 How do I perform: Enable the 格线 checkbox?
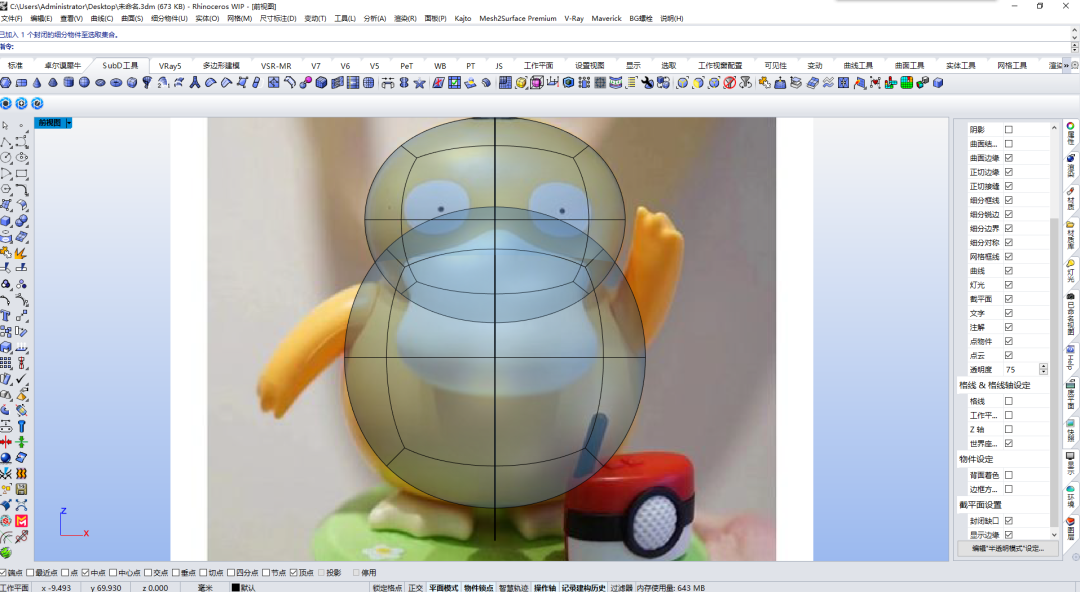point(1008,401)
